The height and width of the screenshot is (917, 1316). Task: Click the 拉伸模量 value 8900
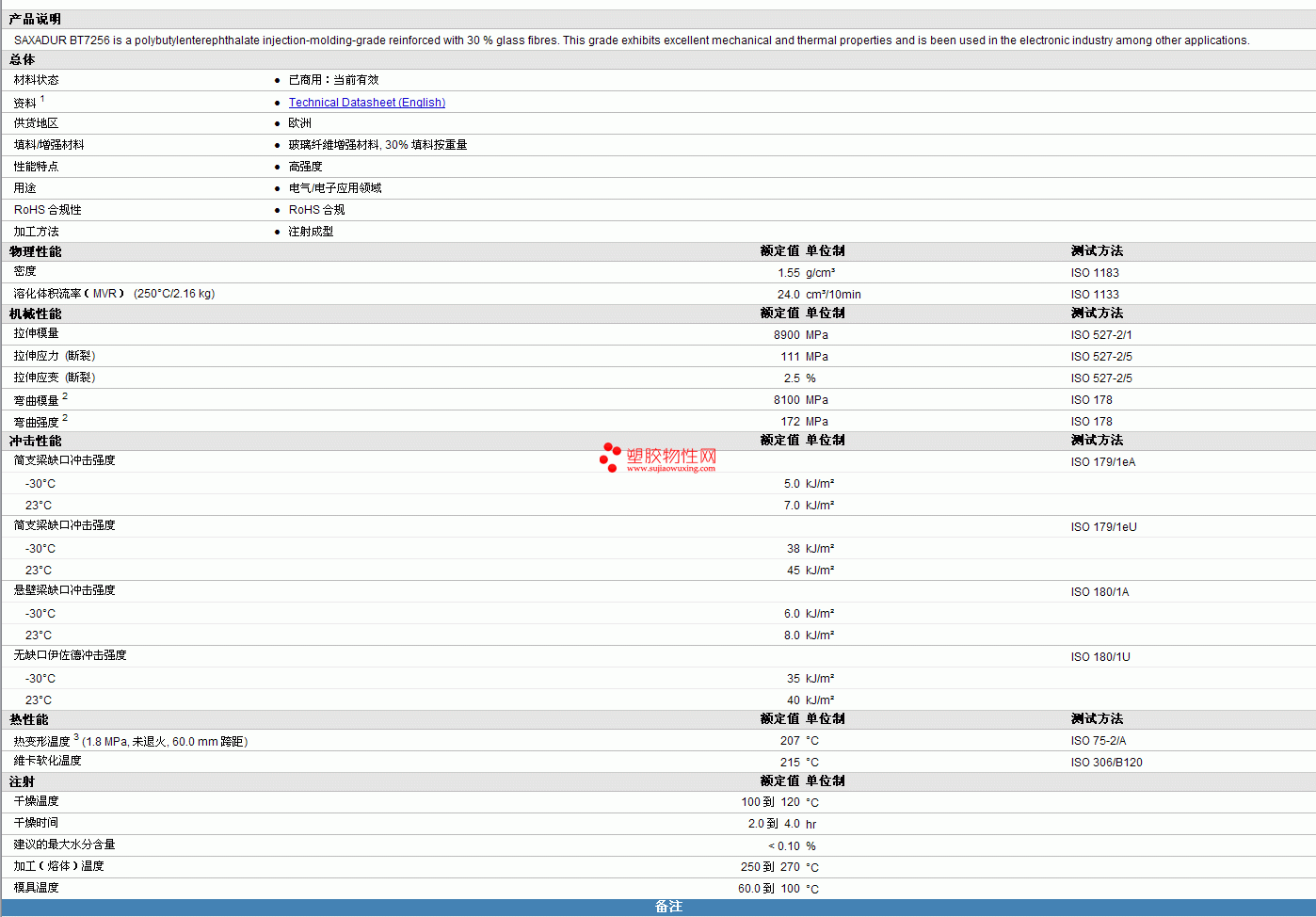(787, 335)
